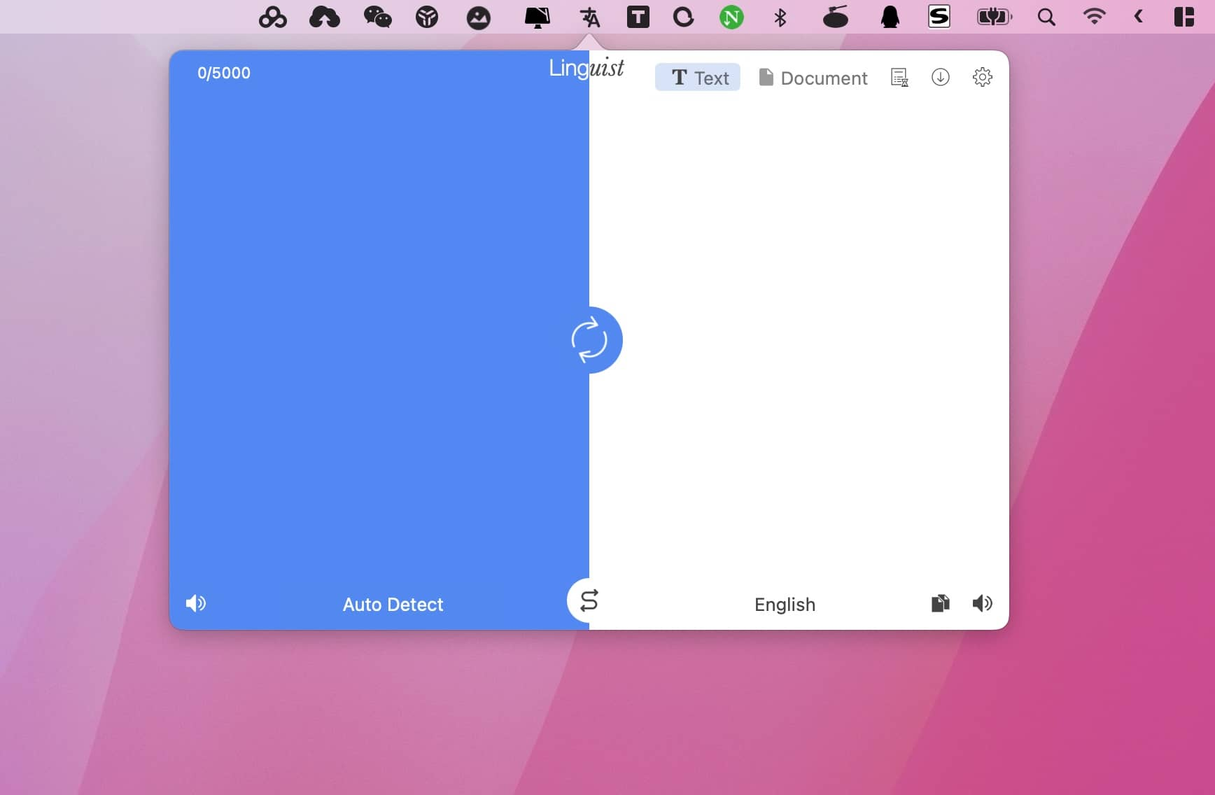Open WeChat from the menu bar
Viewport: 1215px width, 795px height.
pos(377,17)
